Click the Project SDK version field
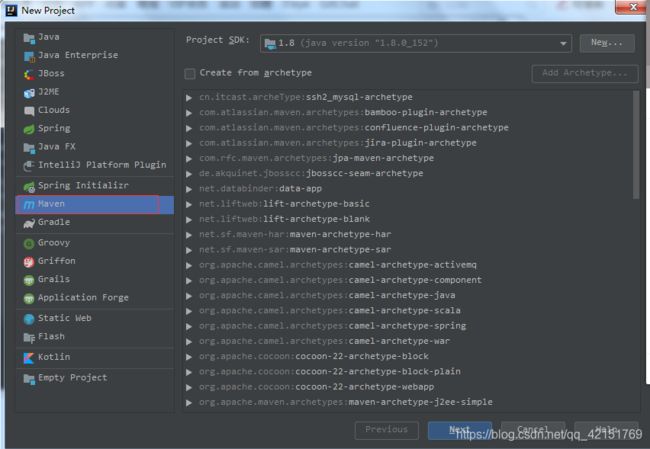 point(416,44)
